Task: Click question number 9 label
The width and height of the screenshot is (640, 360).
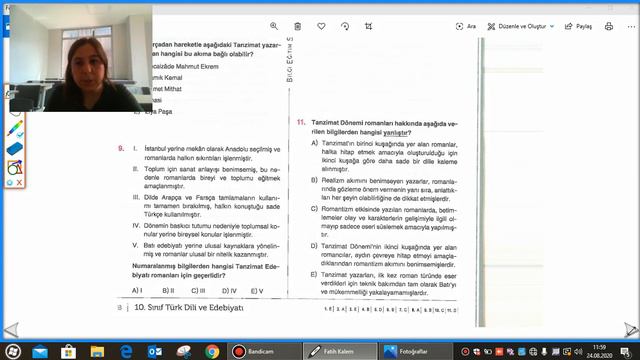Action: (121, 149)
